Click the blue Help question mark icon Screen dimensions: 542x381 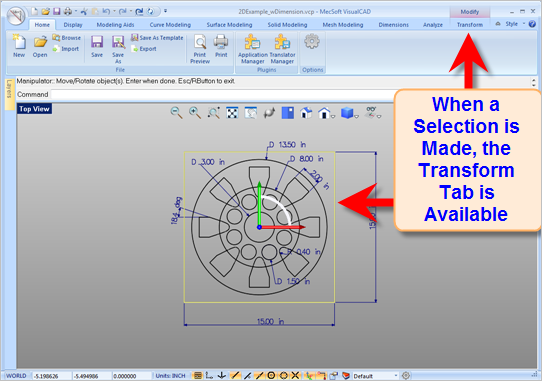point(533,24)
